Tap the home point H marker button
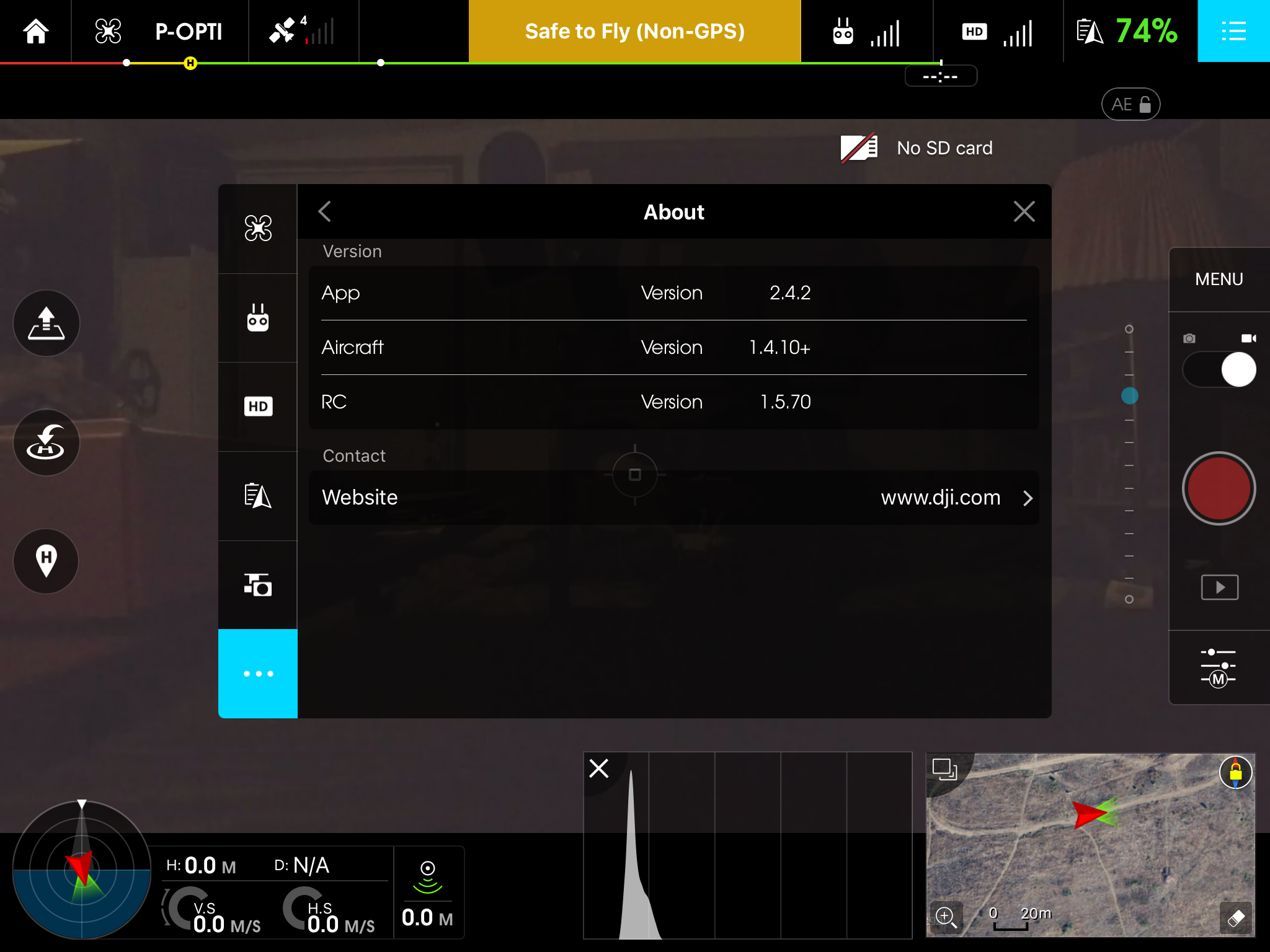 click(47, 561)
